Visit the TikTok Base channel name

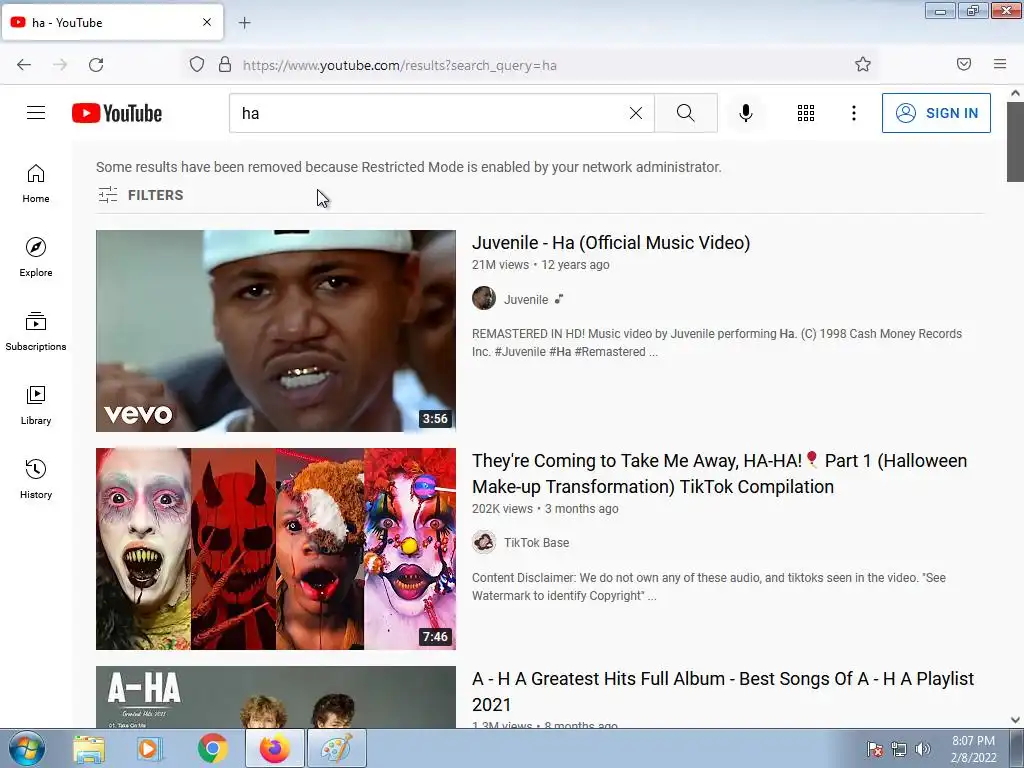coord(536,543)
